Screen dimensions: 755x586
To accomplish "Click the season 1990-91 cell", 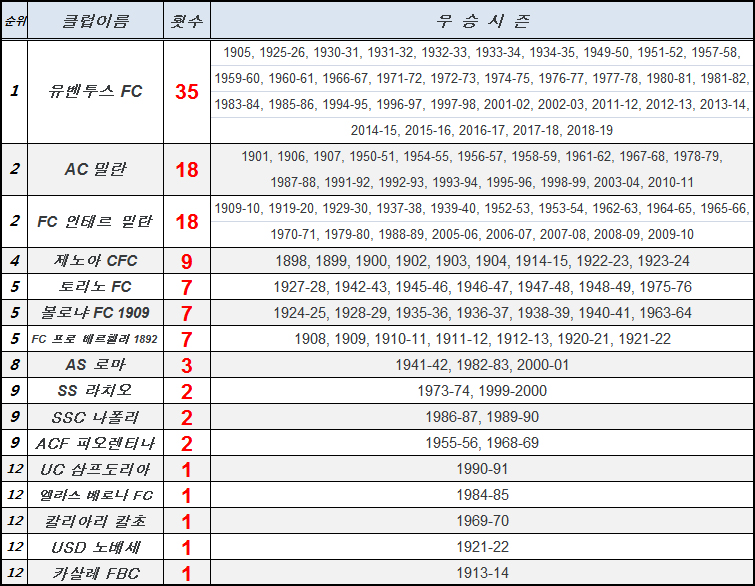I will (x=482, y=469).
